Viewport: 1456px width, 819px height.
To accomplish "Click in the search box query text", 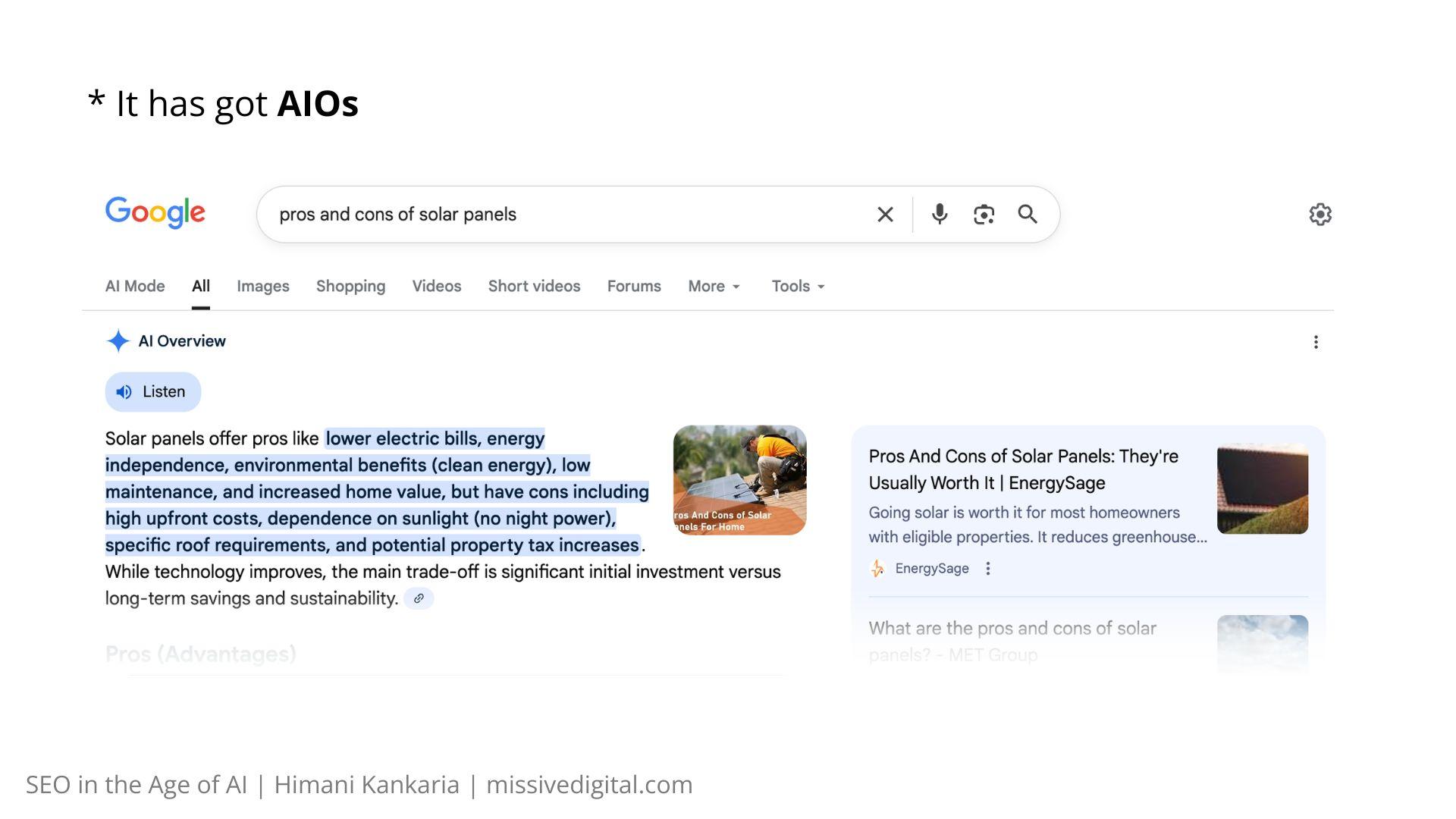I will (x=397, y=215).
